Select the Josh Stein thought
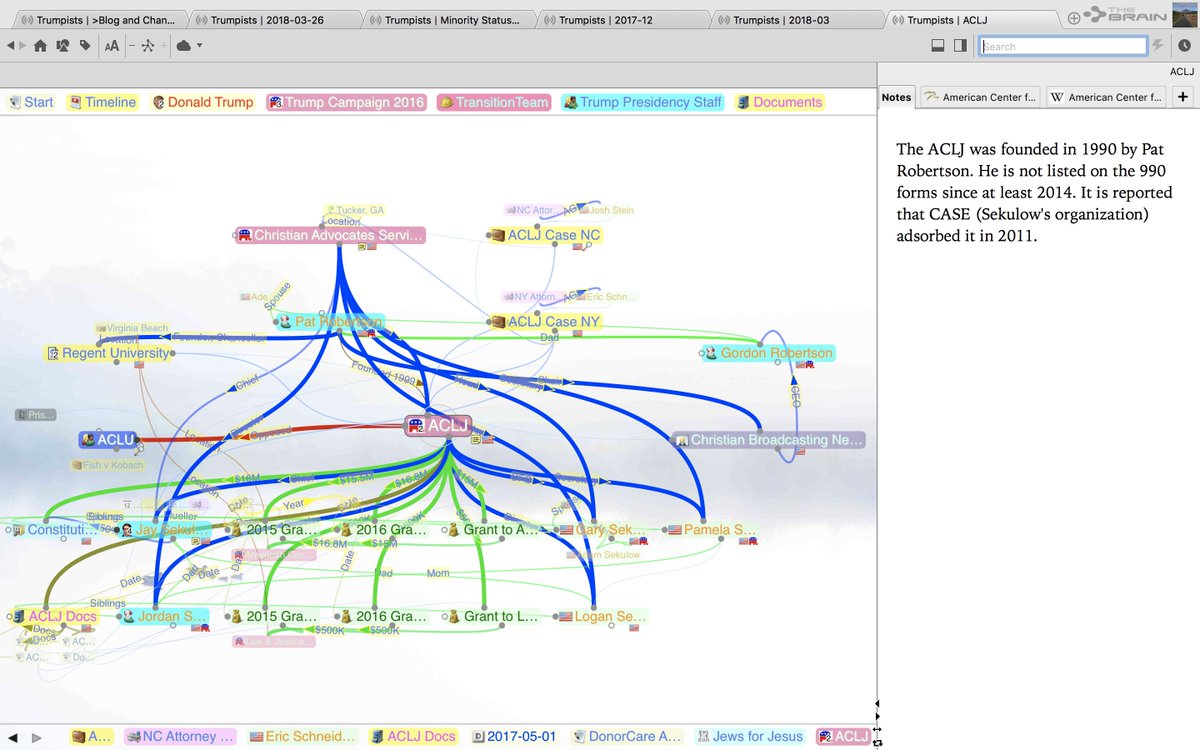This screenshot has height=750, width=1200. (604, 210)
